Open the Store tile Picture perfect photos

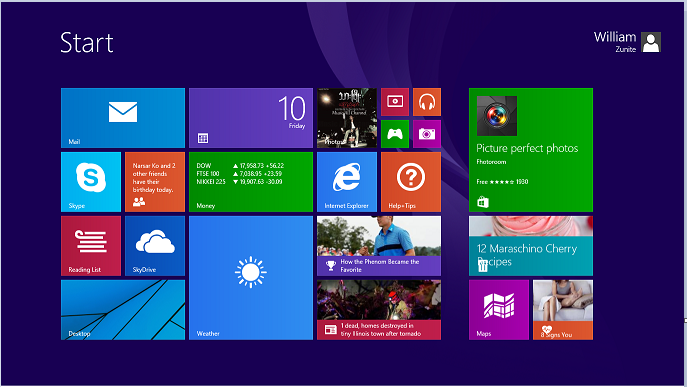531,150
